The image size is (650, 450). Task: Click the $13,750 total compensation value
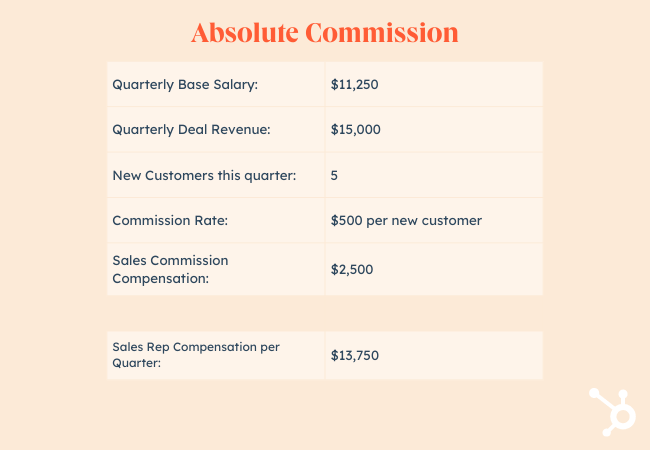point(355,355)
